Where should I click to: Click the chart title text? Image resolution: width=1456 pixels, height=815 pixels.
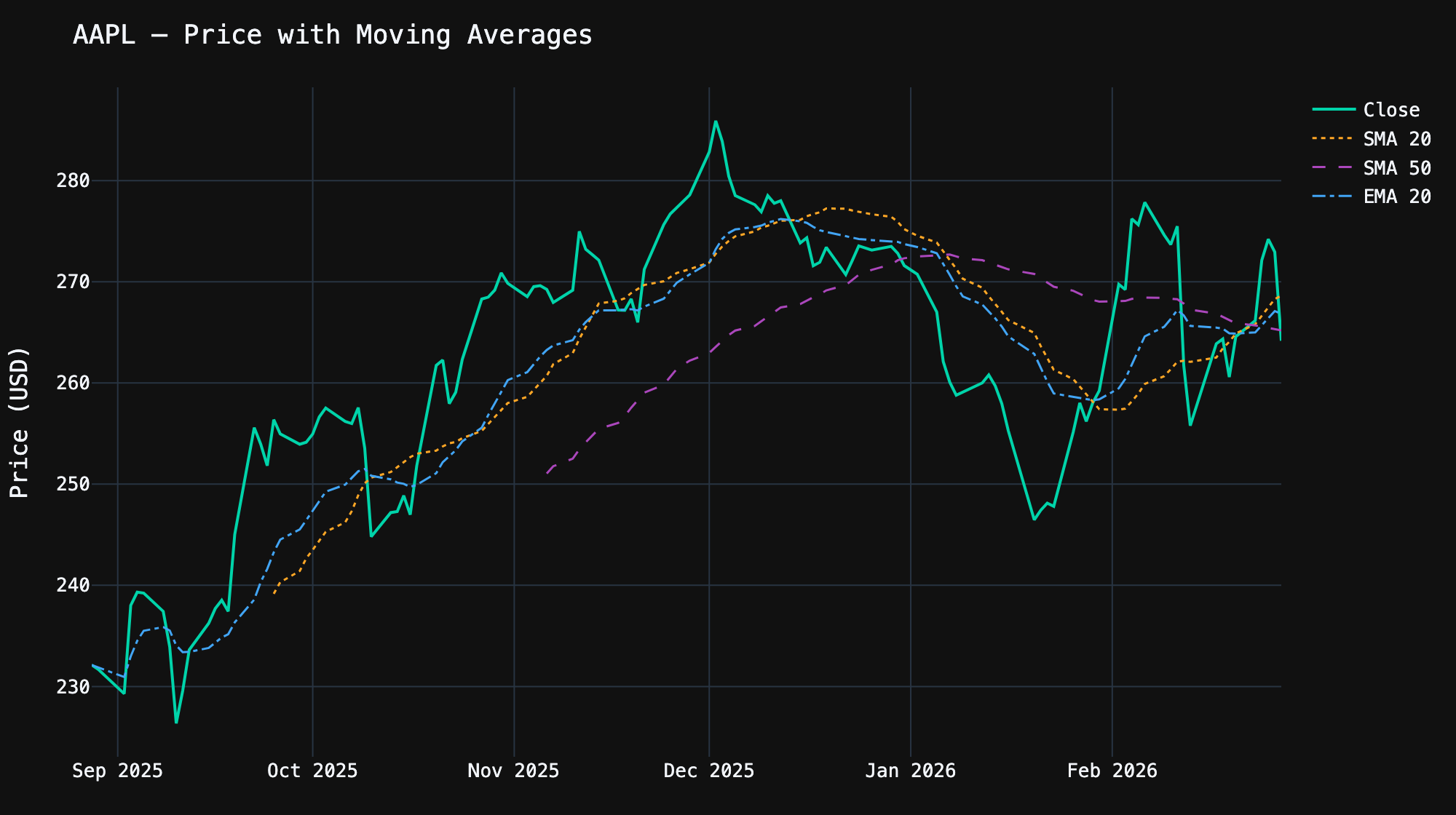click(332, 34)
